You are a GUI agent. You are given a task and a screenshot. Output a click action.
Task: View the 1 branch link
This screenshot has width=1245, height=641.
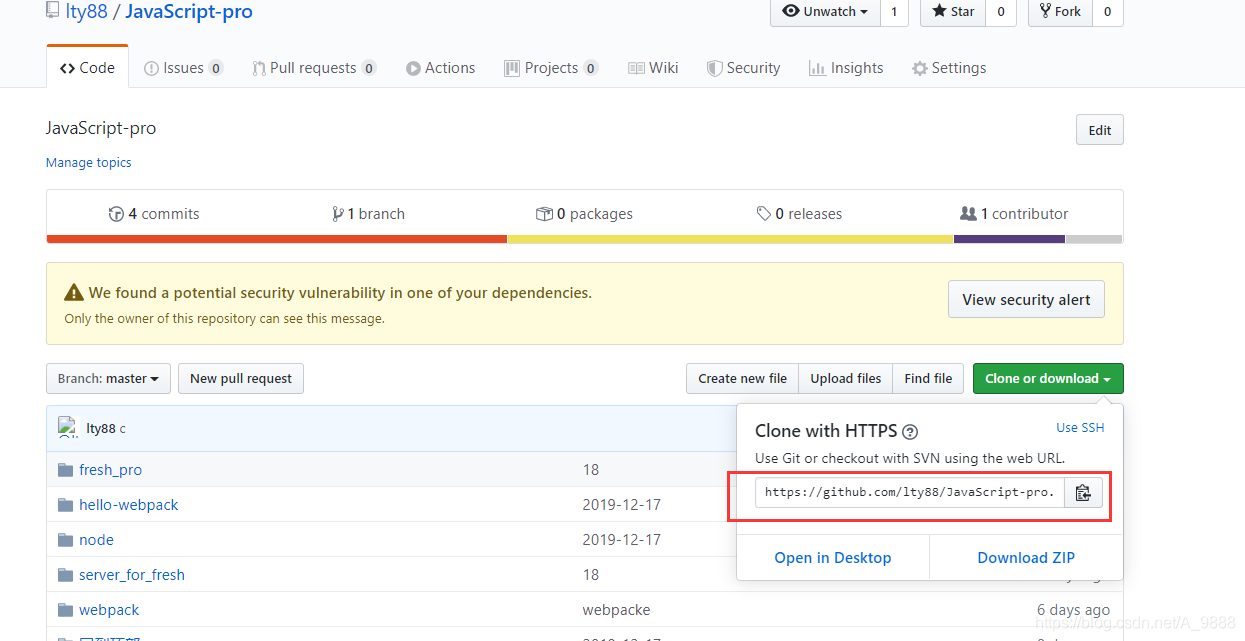[x=368, y=214]
